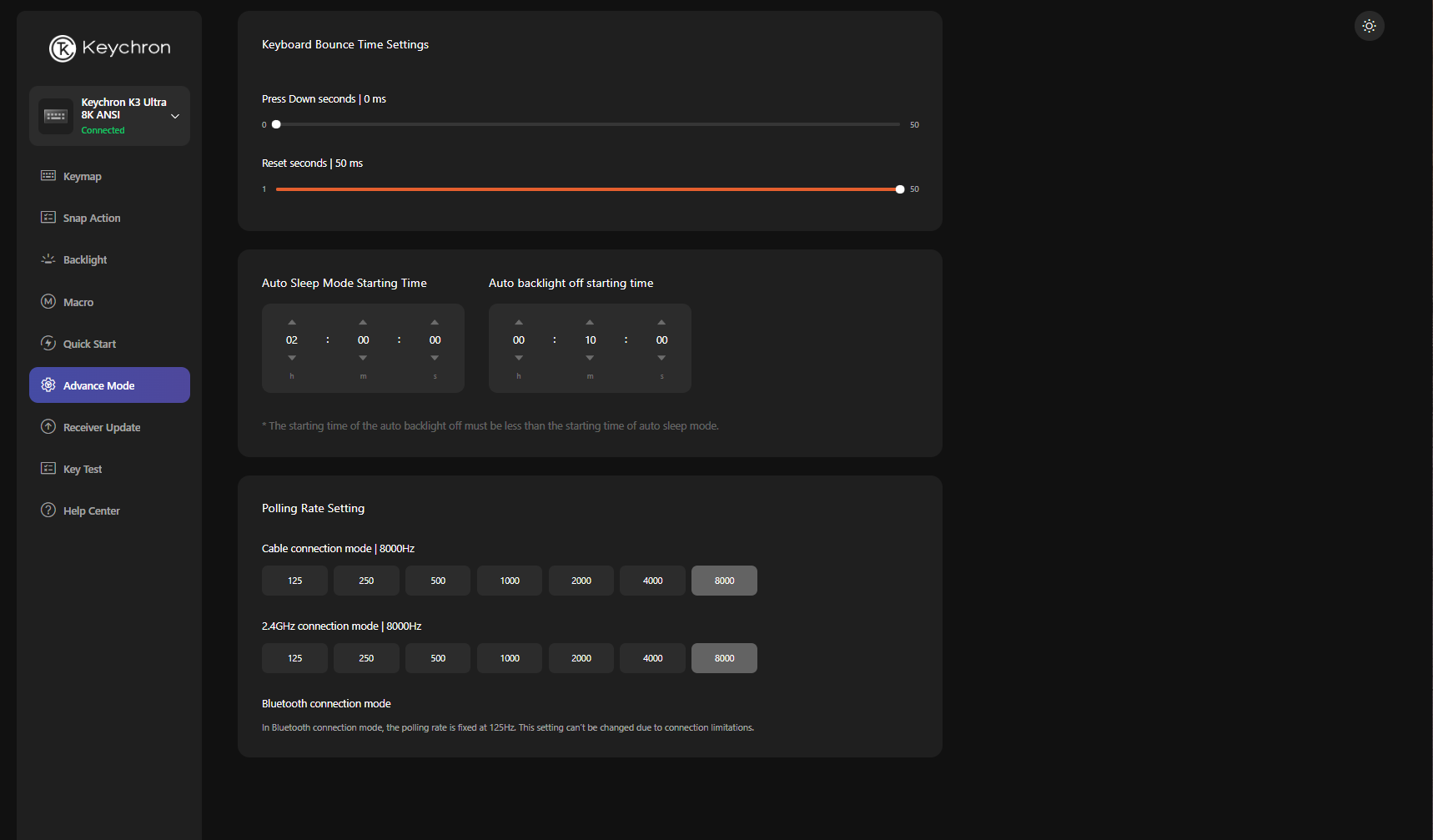This screenshot has height=840, width=1433.
Task: Decrease auto backlight off hours
Action: click(x=519, y=358)
